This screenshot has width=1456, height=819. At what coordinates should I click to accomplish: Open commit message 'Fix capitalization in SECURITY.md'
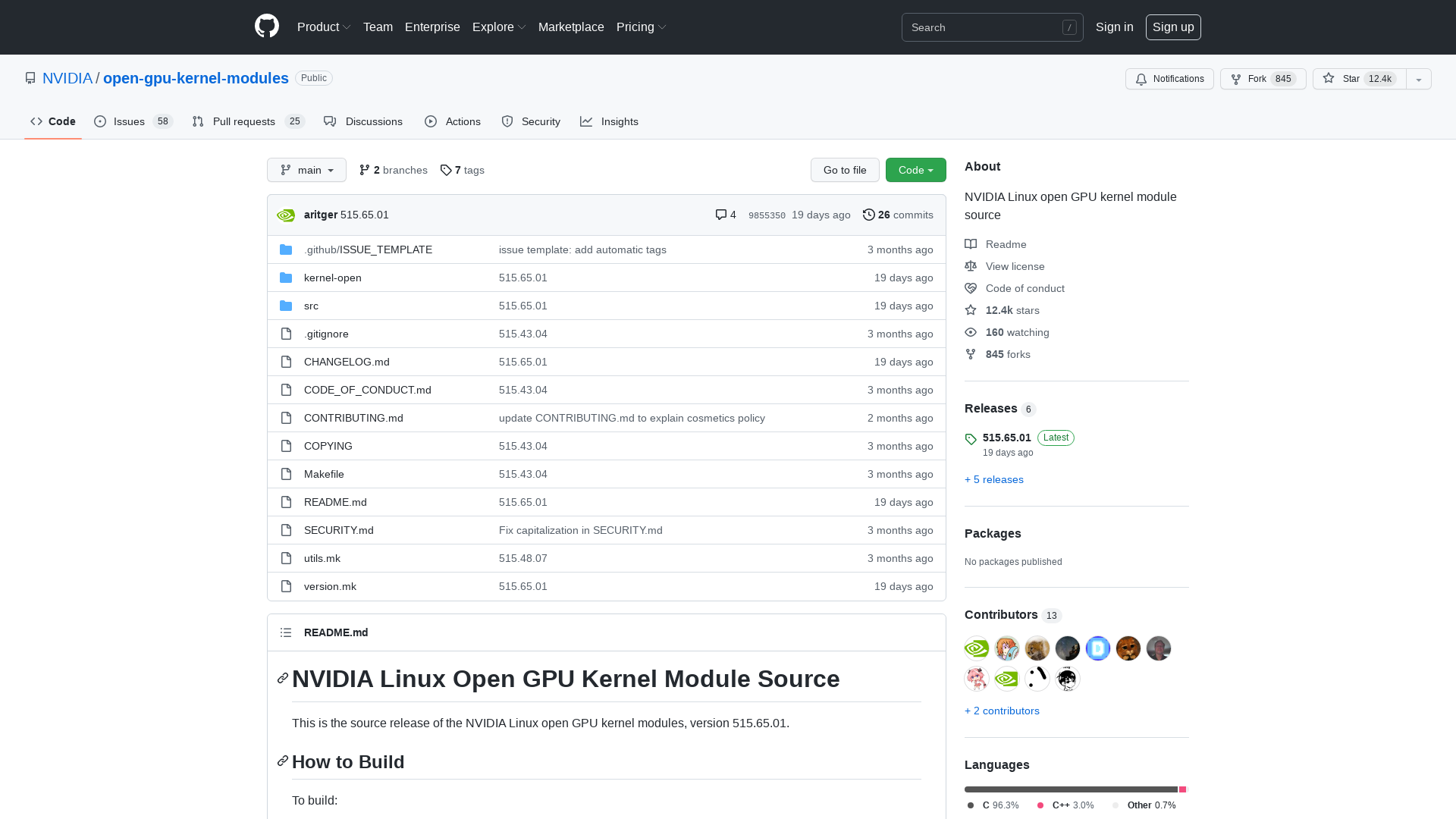(x=581, y=530)
